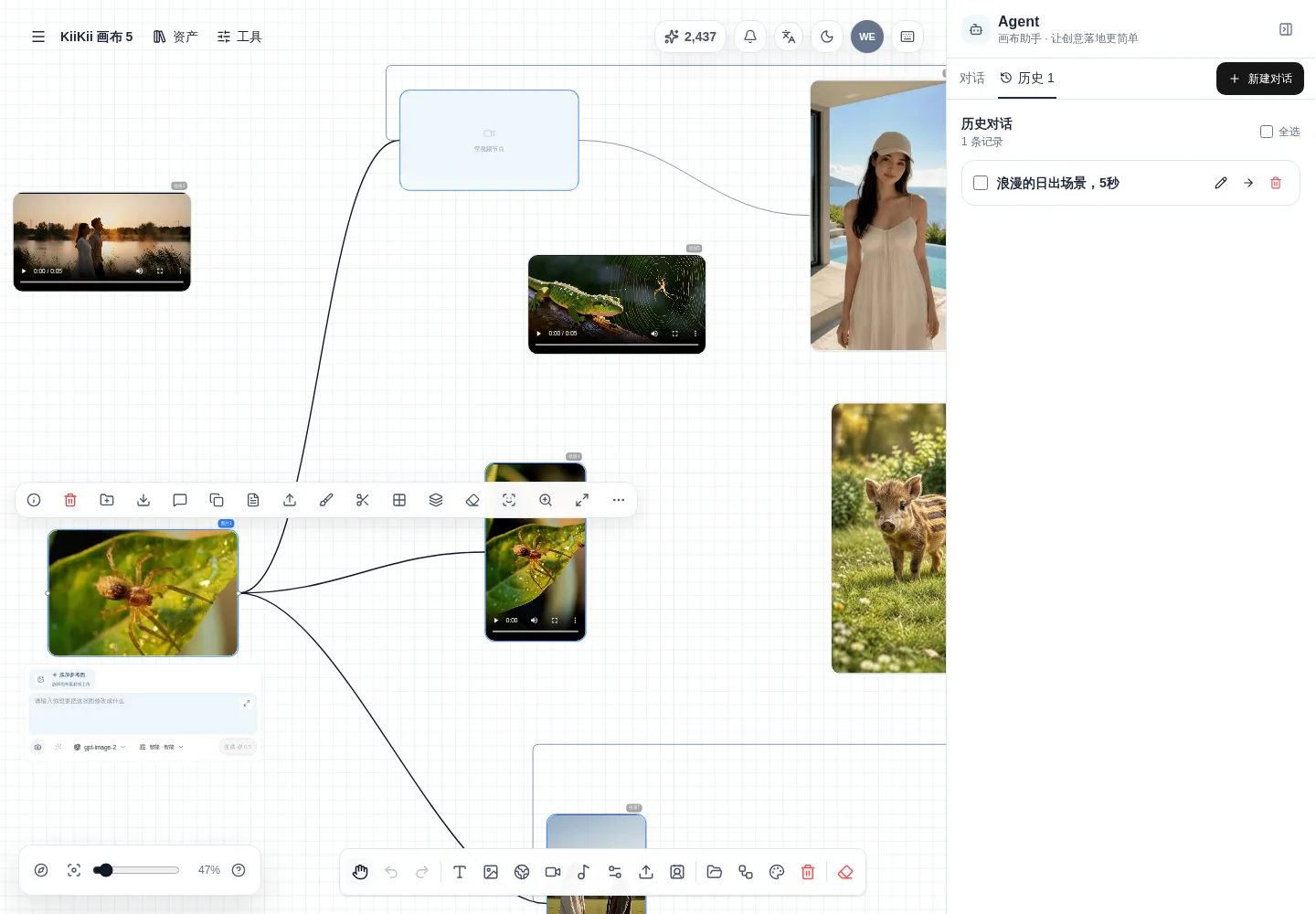1316x914 pixels.
Task: Add a video node with camera icon
Action: (x=553, y=872)
